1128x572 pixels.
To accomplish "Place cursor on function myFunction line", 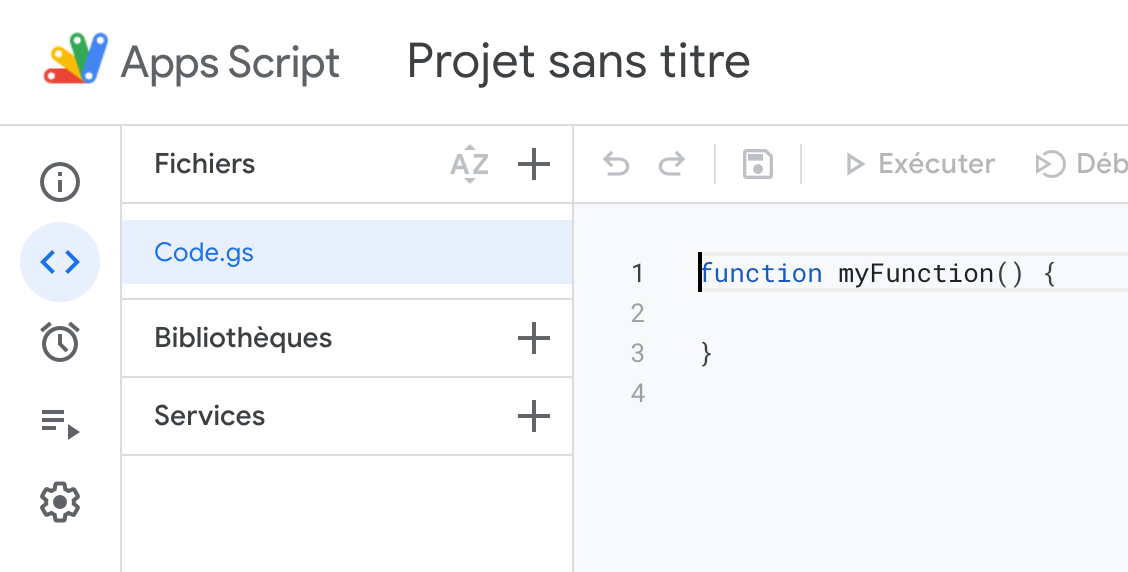I will [x=878, y=273].
